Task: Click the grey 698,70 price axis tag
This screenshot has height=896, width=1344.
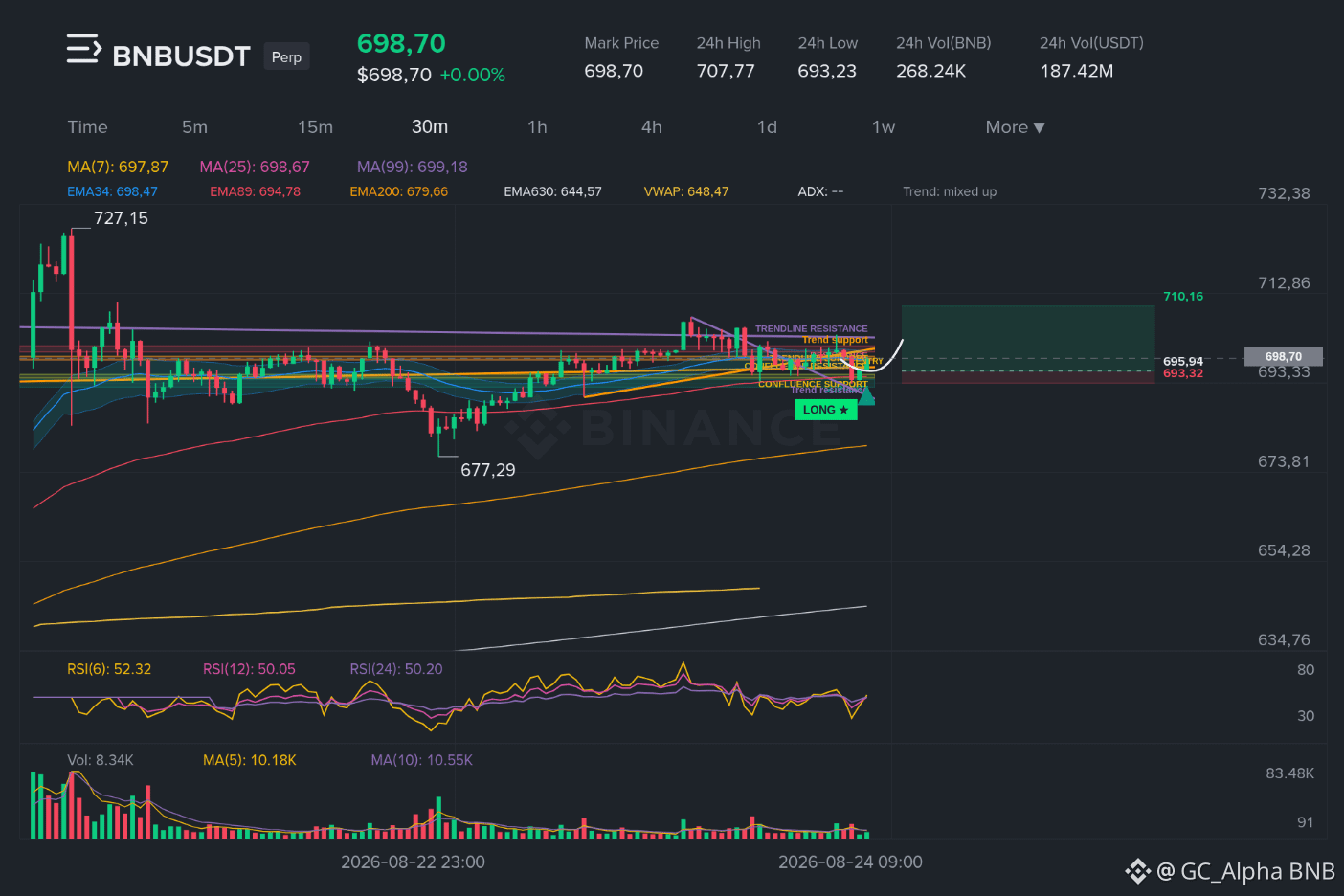Action: click(x=1283, y=356)
